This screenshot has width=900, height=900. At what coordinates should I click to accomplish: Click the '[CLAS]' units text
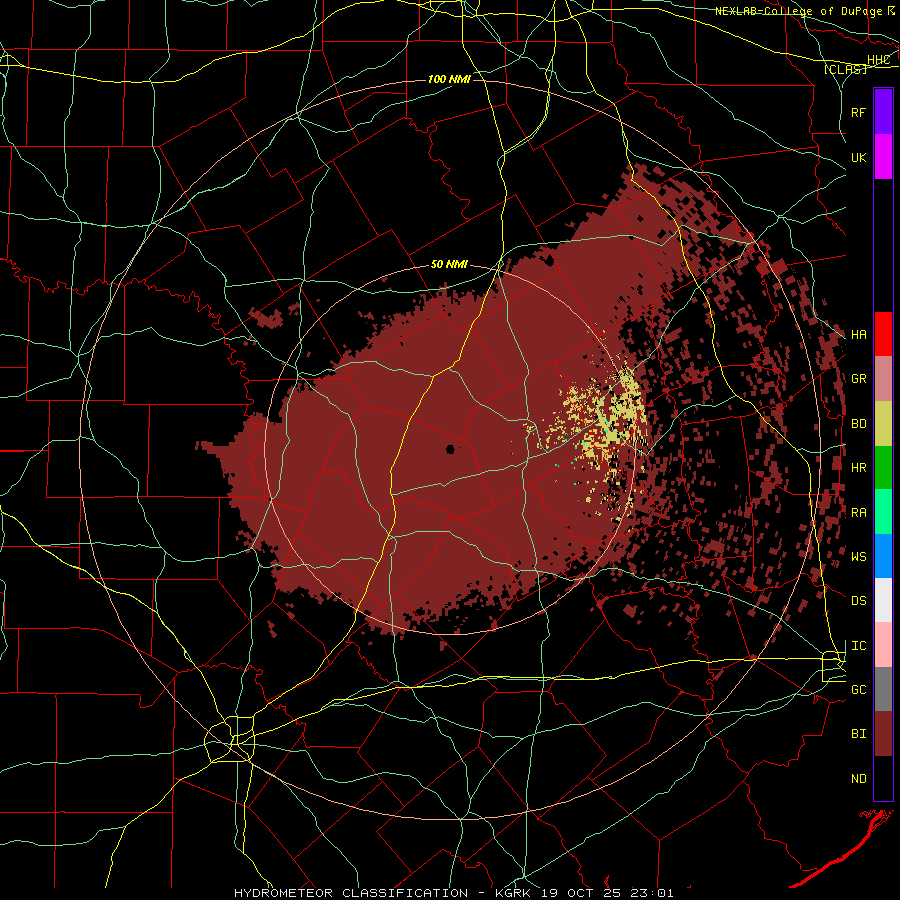(846, 69)
